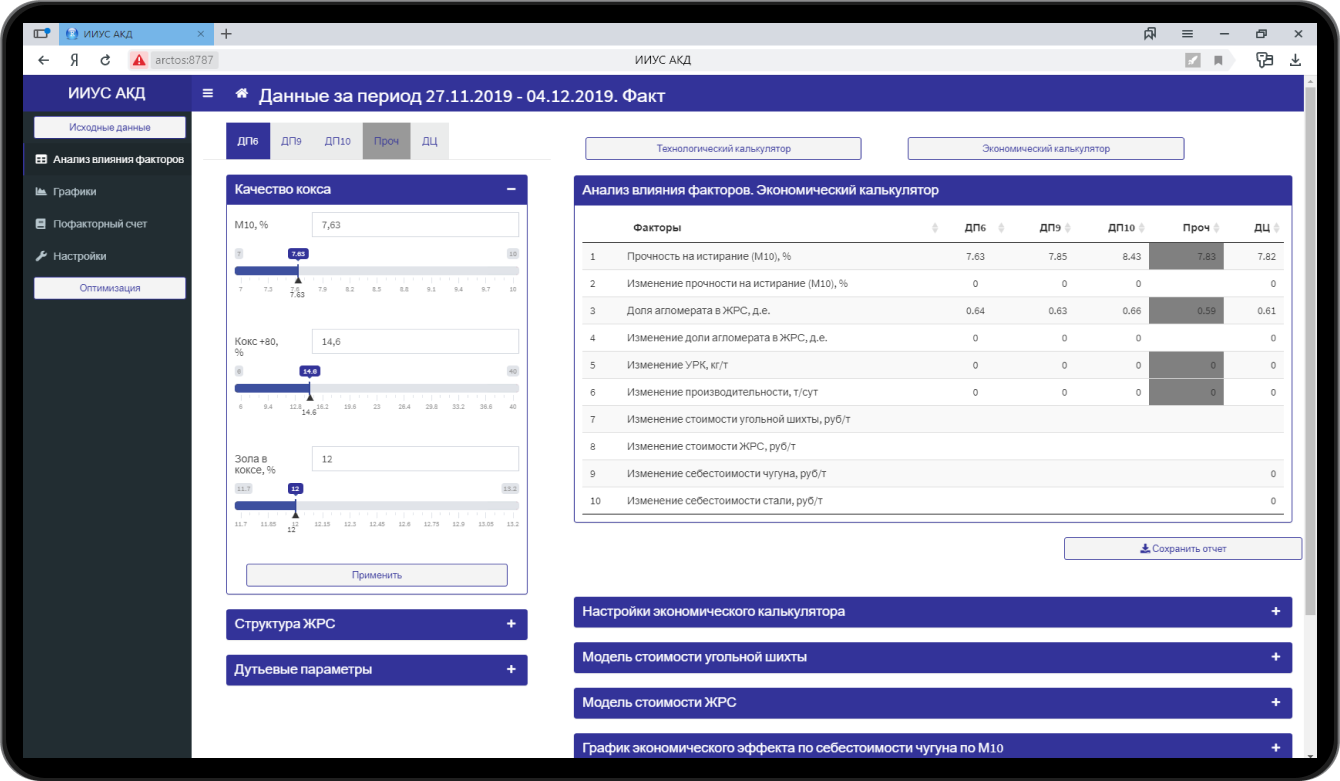
Task: Apply coke quality with Применить
Action: (377, 575)
